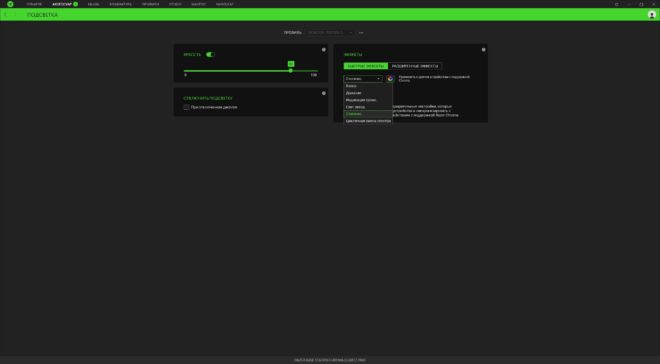
Task: Open the profile selection dropdown
Action: (330, 33)
